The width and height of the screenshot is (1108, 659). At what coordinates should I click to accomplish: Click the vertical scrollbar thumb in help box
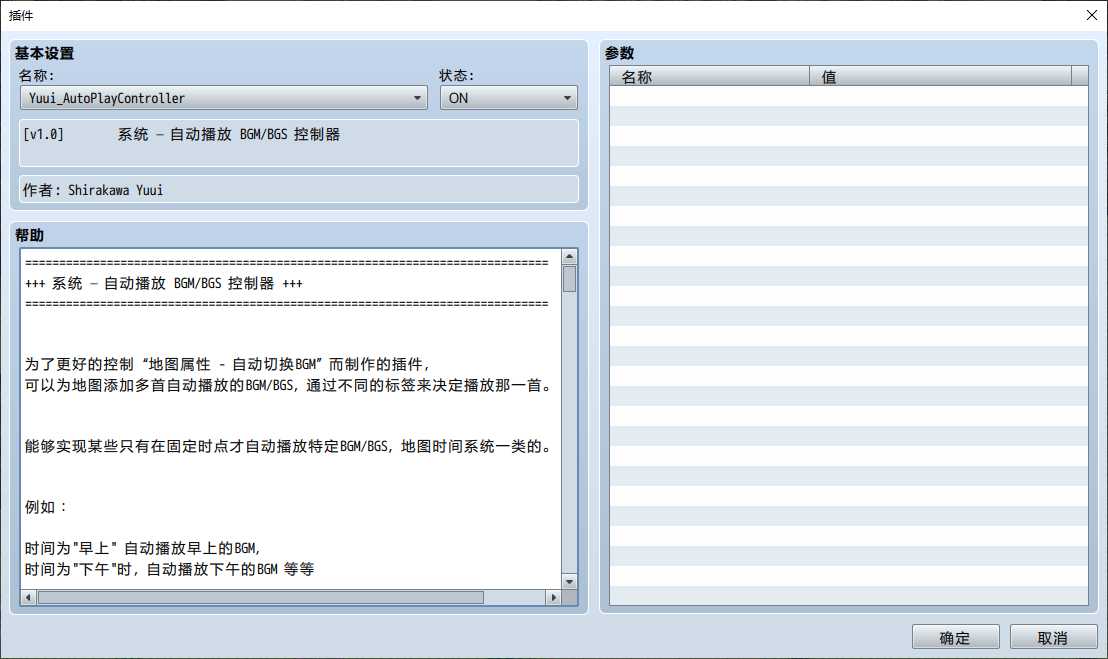pos(570,279)
